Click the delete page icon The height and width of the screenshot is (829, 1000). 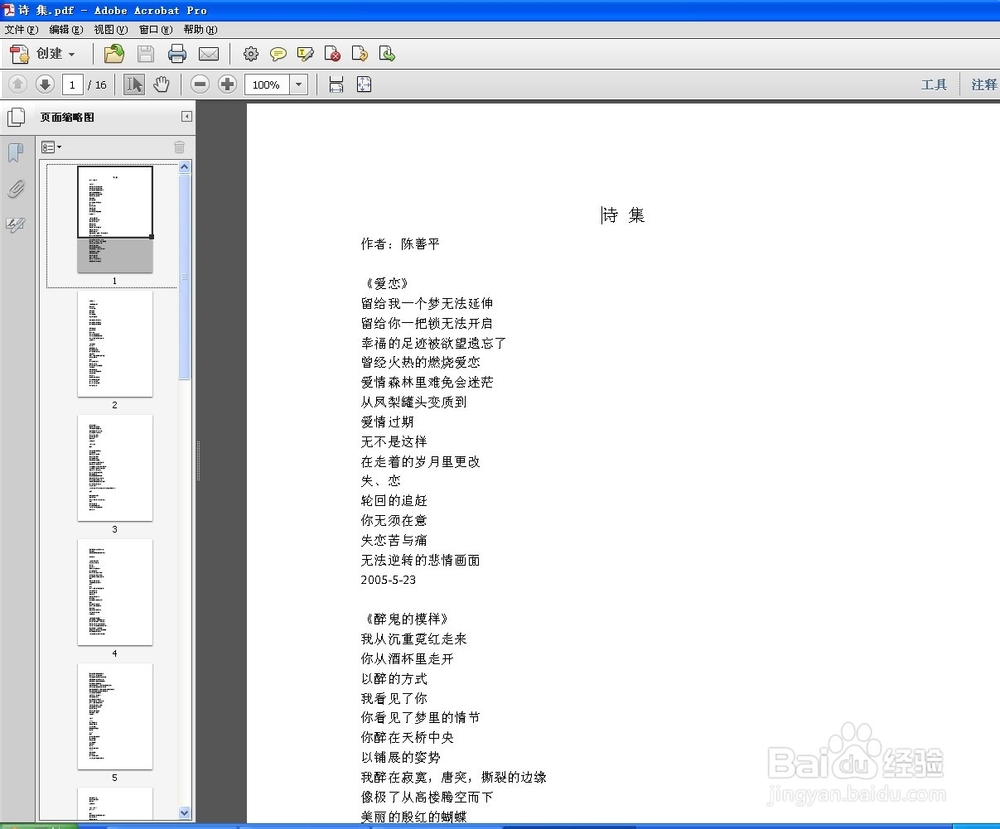332,54
